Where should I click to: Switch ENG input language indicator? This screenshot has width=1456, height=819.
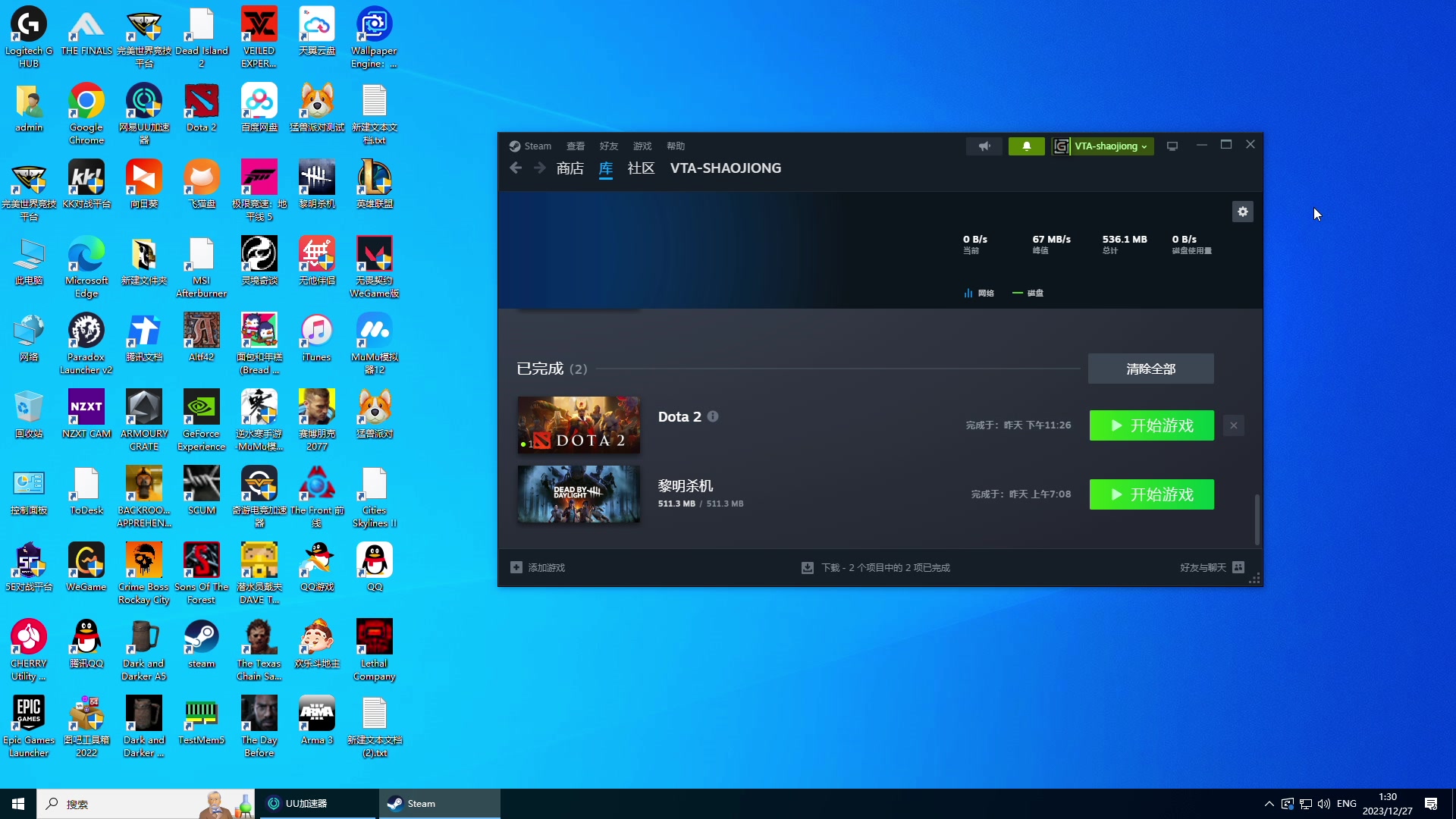(1347, 804)
